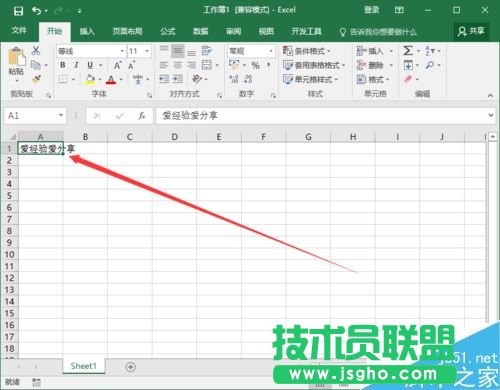This screenshot has width=500, height=390.
Task: Open the Insert Function fx dialog
Action: 142,116
